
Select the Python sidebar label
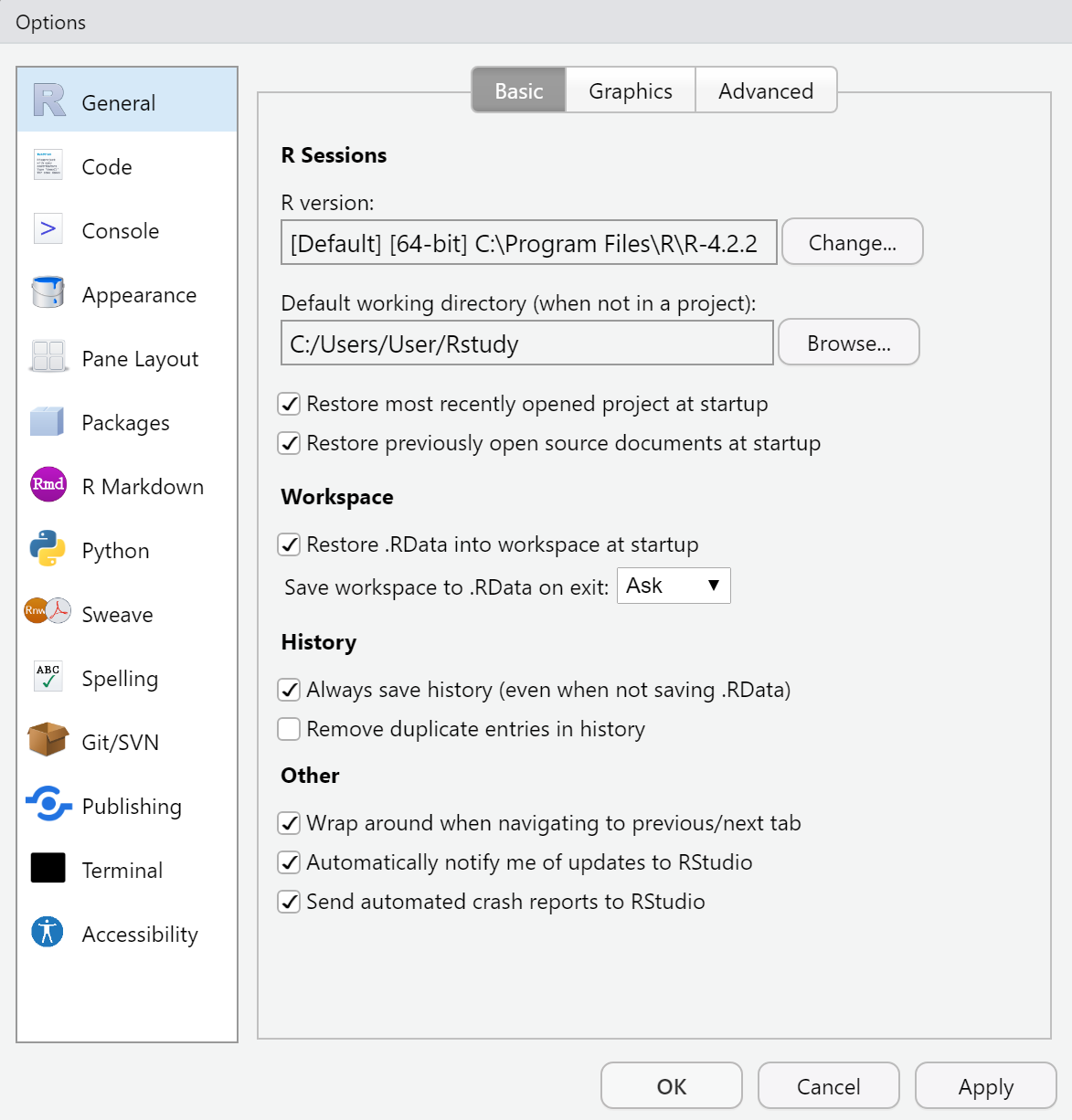tap(115, 551)
